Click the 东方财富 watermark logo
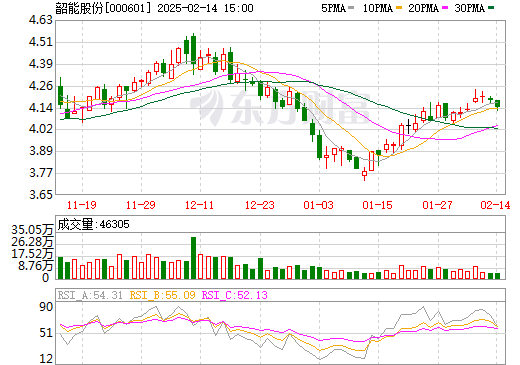The height and width of the screenshot is (365, 520). click(280, 107)
